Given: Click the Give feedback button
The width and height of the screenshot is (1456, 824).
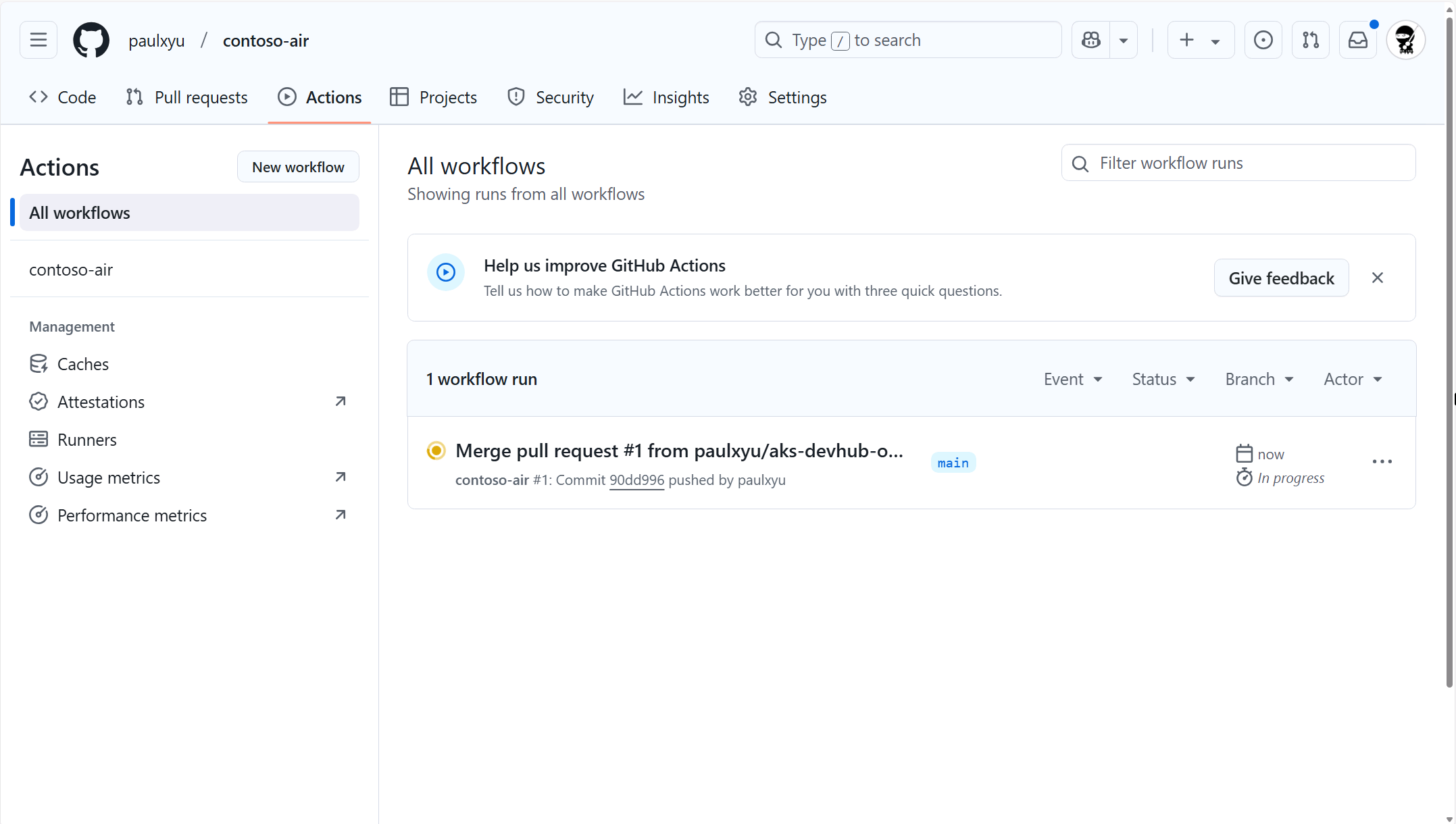Looking at the screenshot, I should (1281, 278).
